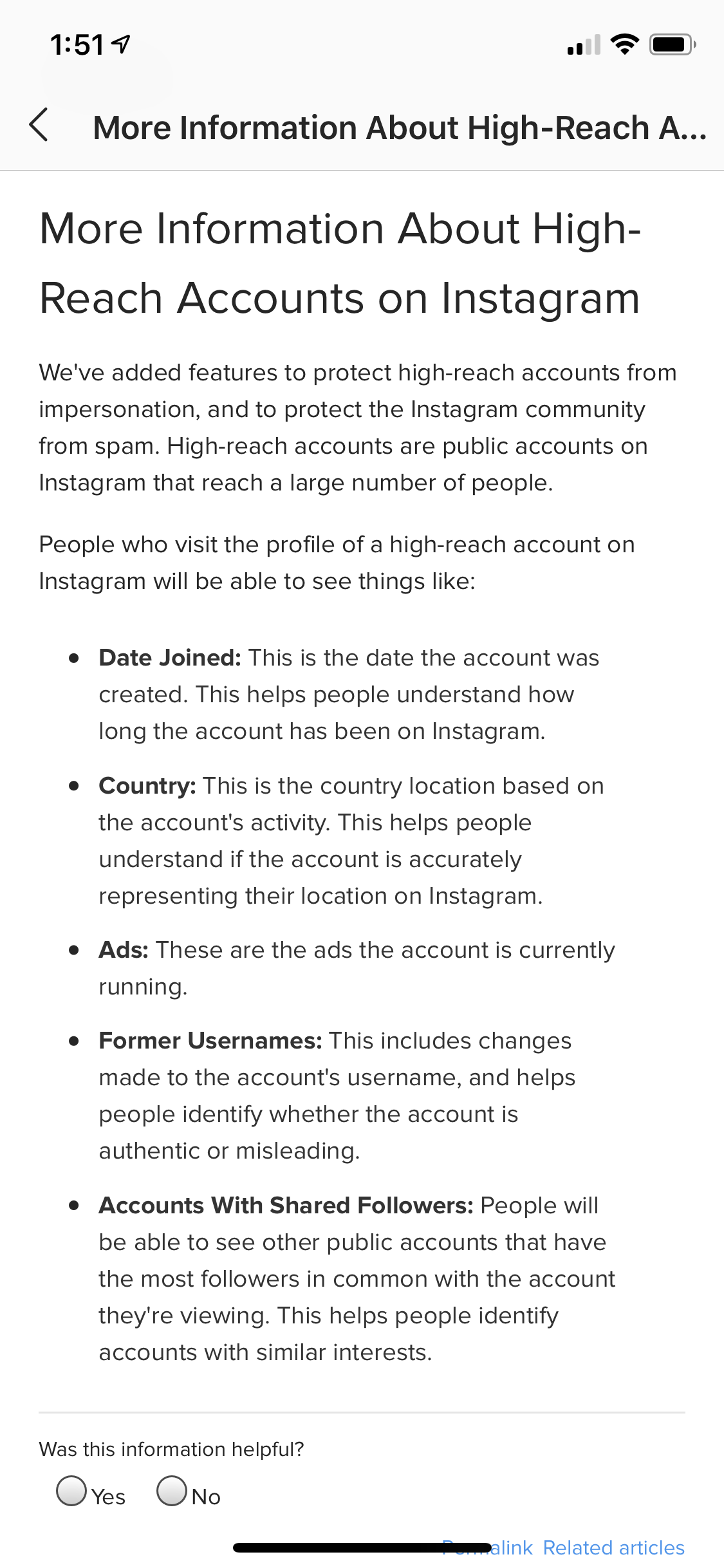
Task: Tap the Ads bullet heading
Action: click(124, 950)
